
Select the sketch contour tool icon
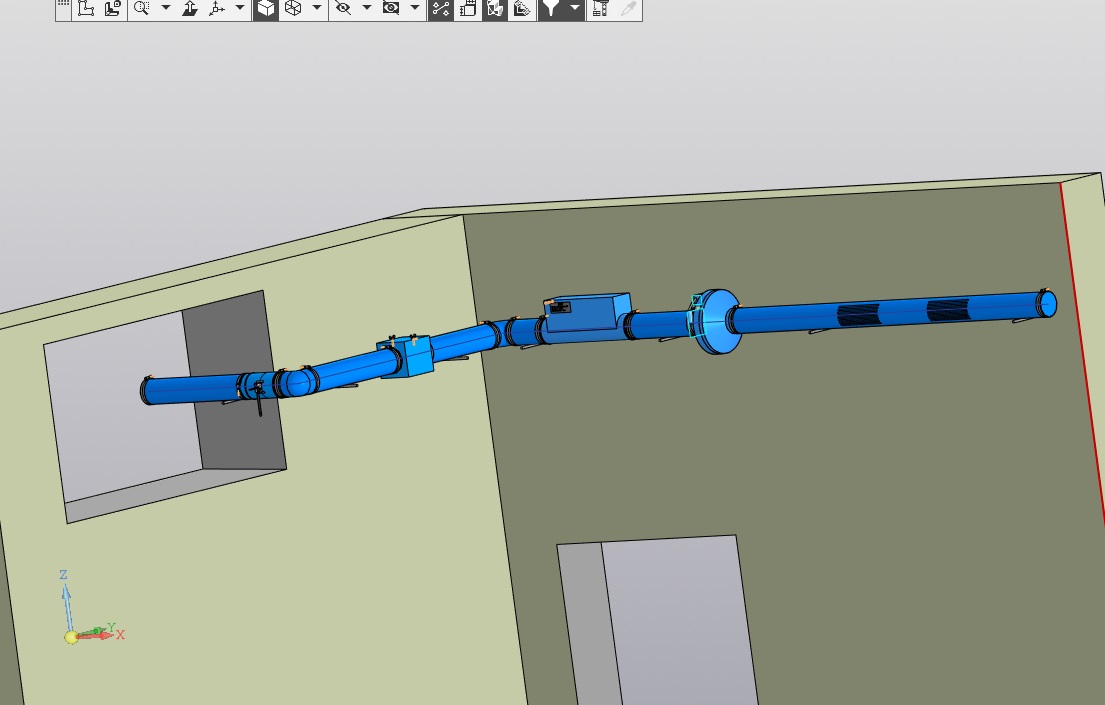(86, 8)
